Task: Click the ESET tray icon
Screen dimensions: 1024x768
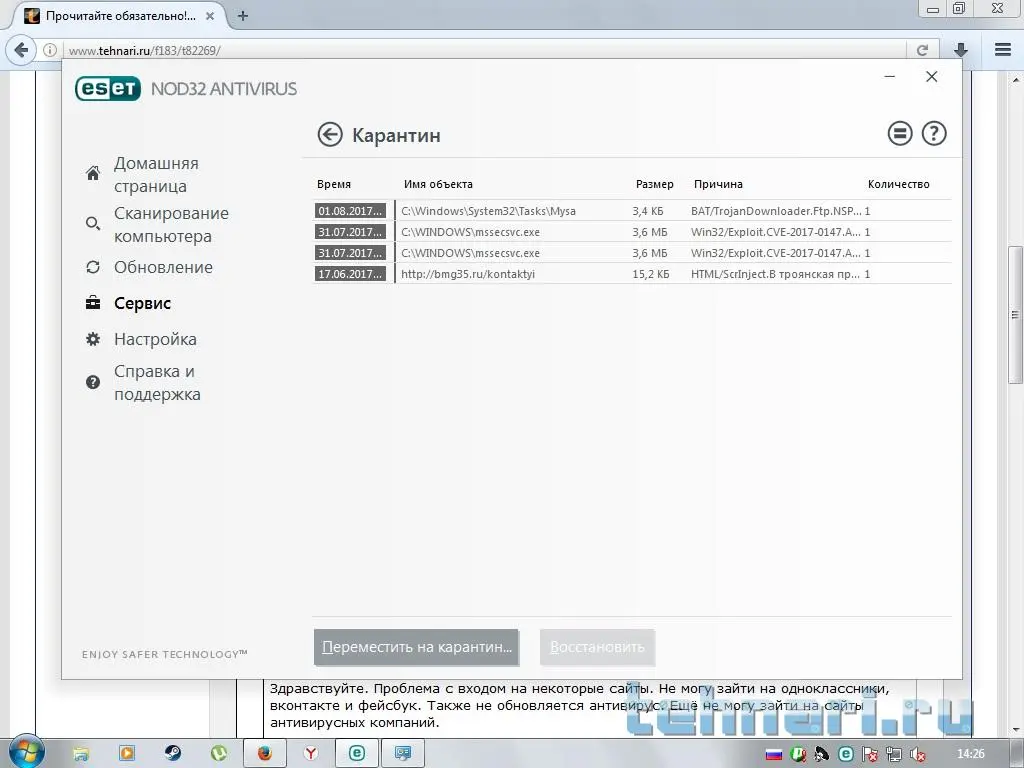Action: pyautogui.click(x=846, y=755)
